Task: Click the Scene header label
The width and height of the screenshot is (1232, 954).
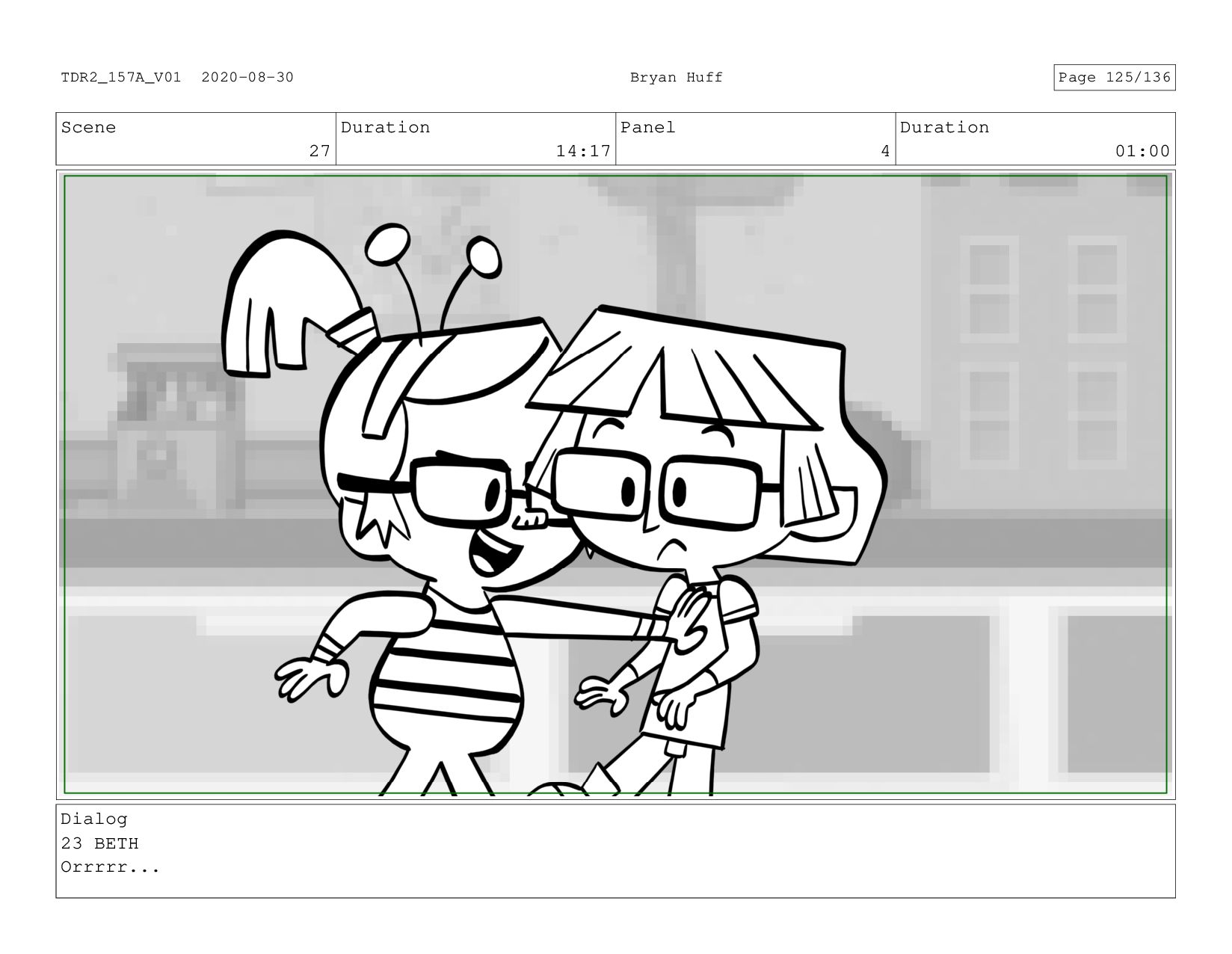Action: [88, 128]
